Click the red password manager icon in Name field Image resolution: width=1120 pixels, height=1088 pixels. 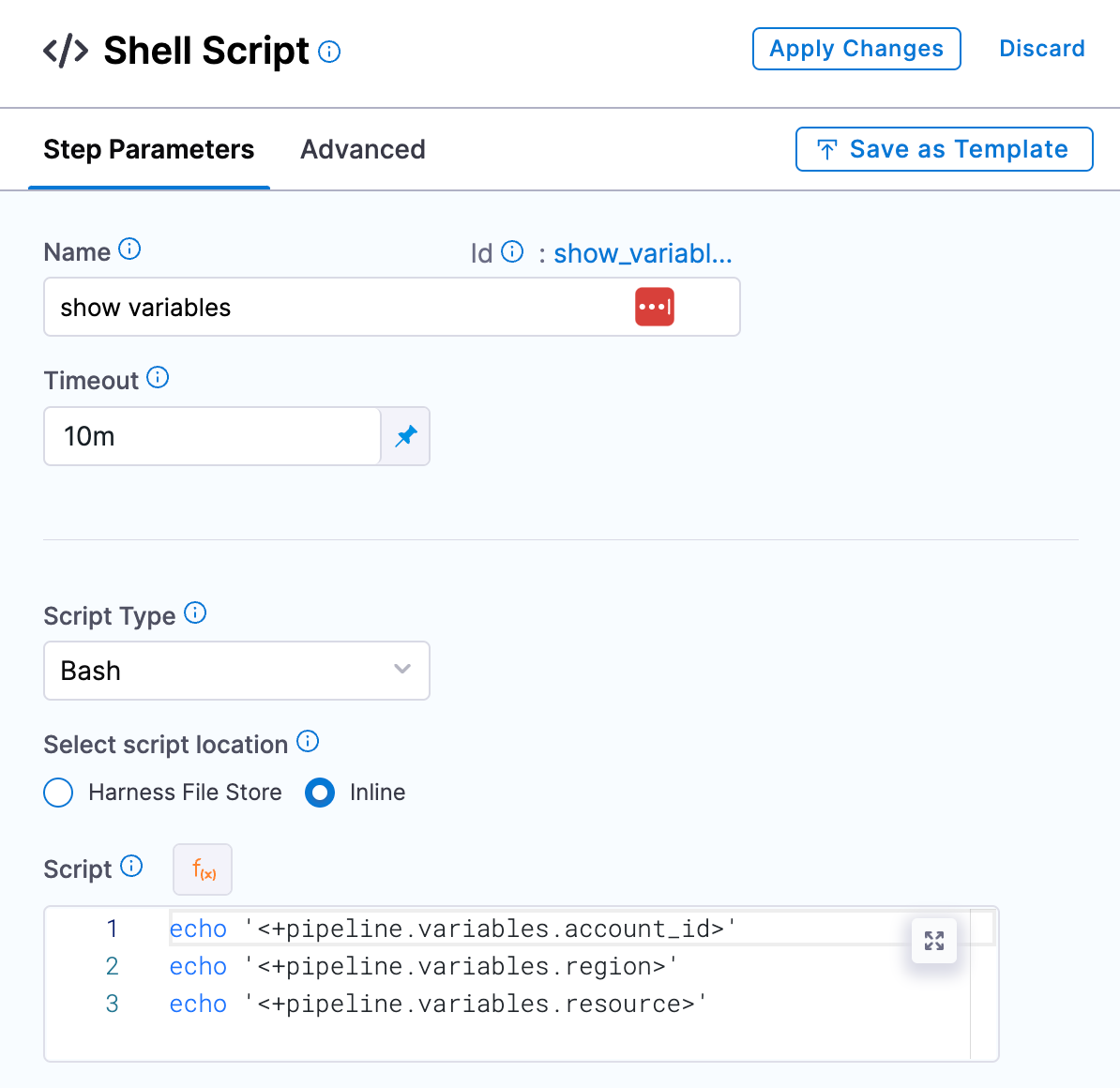[655, 307]
